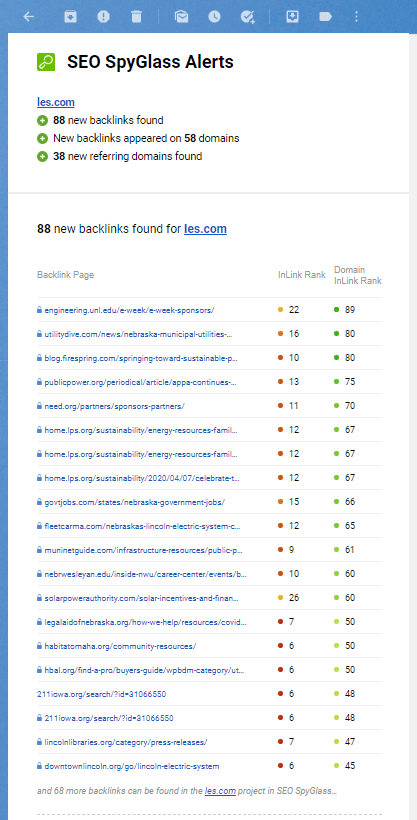Image resolution: width=417 pixels, height=820 pixels.
Task: Delete the email with the trash icon
Action: [137, 17]
